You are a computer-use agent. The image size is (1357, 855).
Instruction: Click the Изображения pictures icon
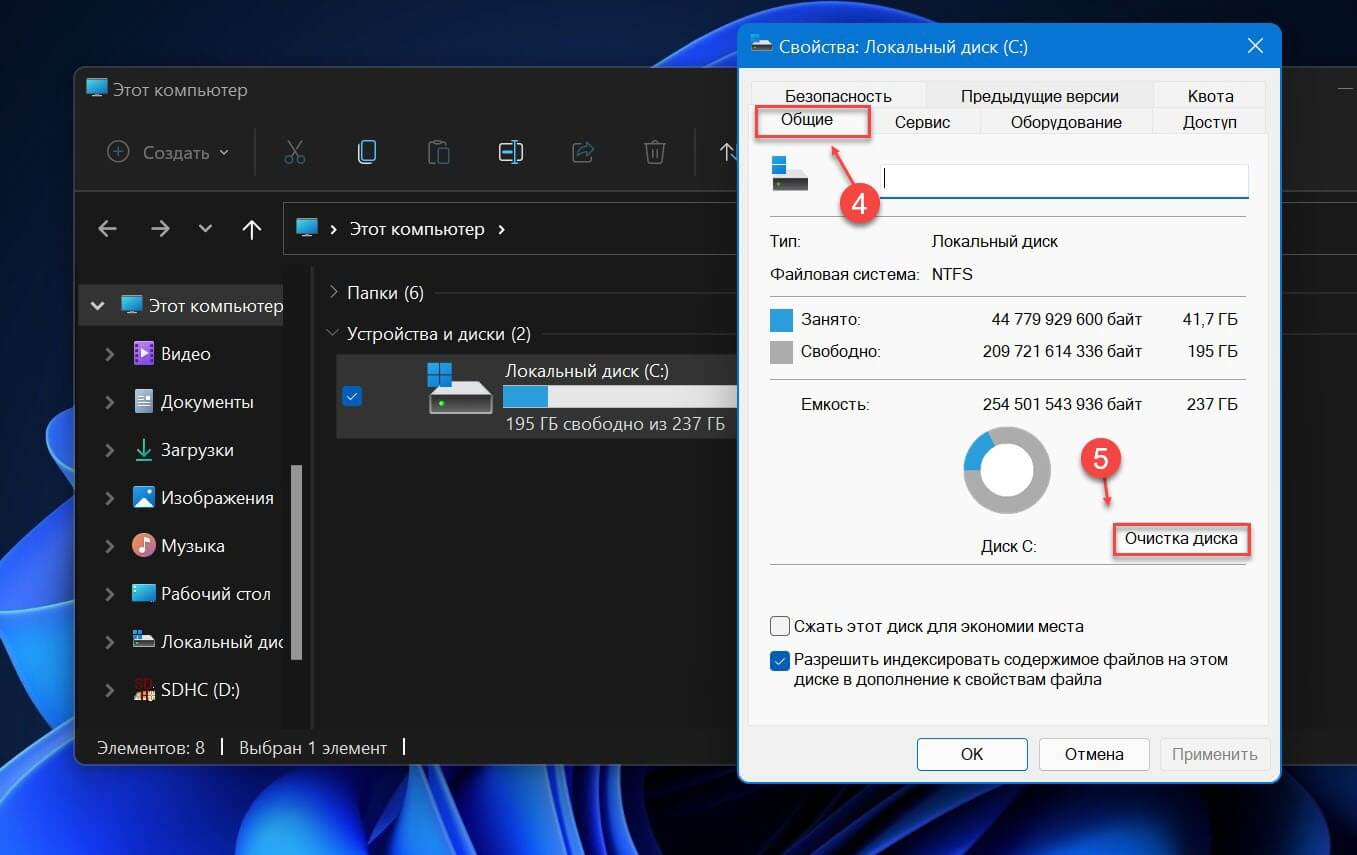[144, 497]
